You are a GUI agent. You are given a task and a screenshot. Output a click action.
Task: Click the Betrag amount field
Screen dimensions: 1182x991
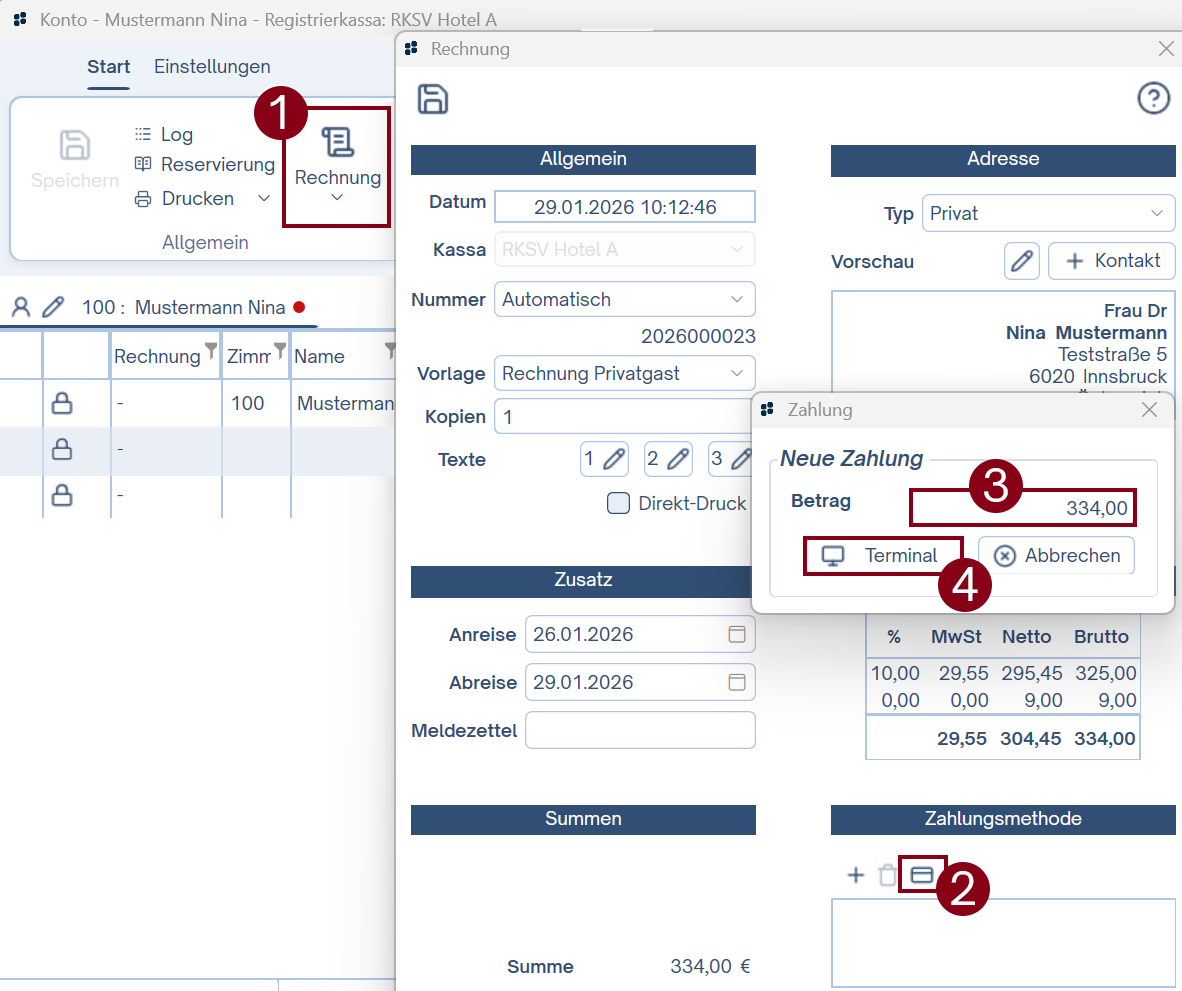[1023, 509]
